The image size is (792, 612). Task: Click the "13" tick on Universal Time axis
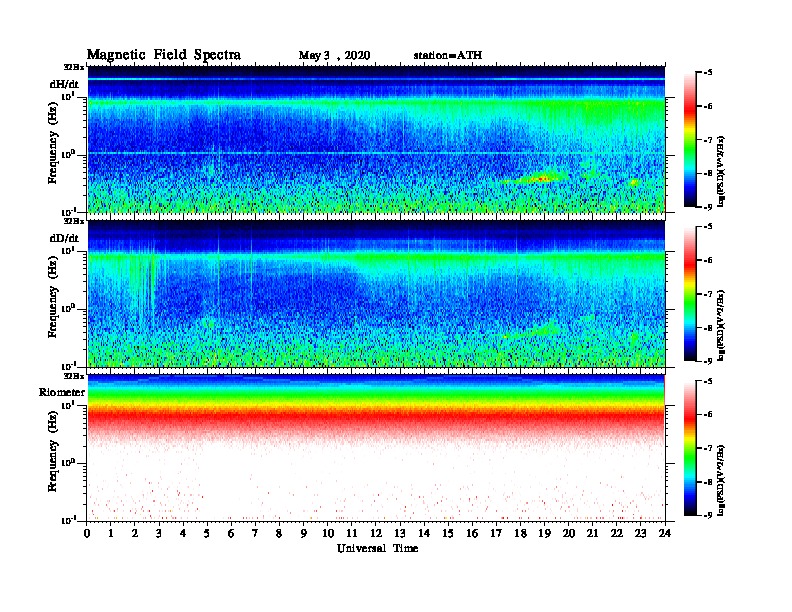click(400, 533)
